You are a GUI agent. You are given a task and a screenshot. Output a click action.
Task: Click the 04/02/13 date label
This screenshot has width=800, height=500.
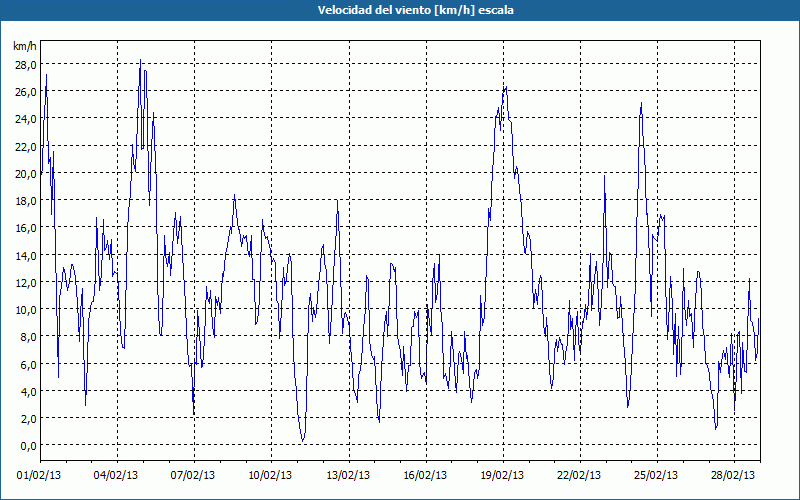click(x=116, y=476)
